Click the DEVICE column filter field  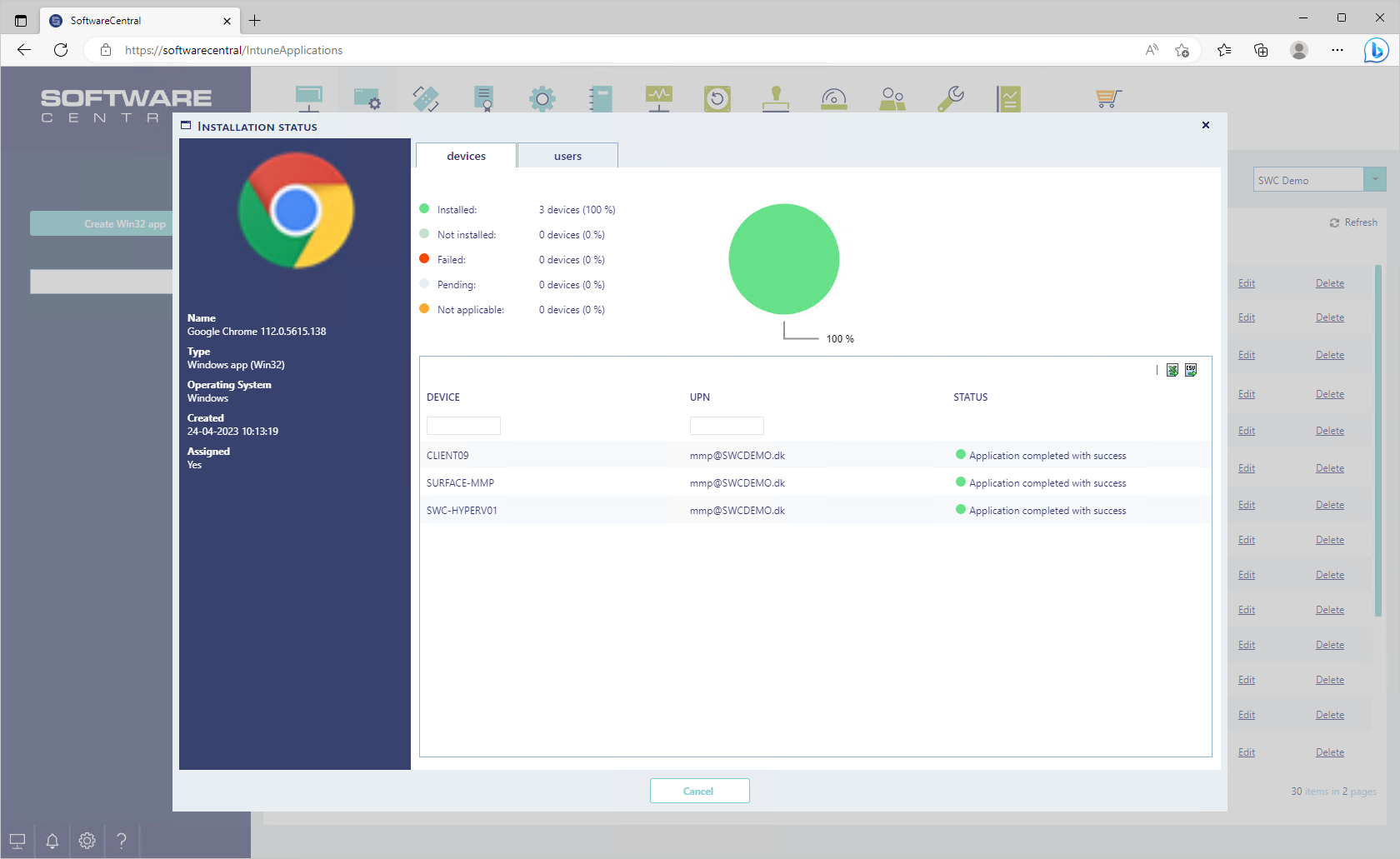(x=463, y=426)
